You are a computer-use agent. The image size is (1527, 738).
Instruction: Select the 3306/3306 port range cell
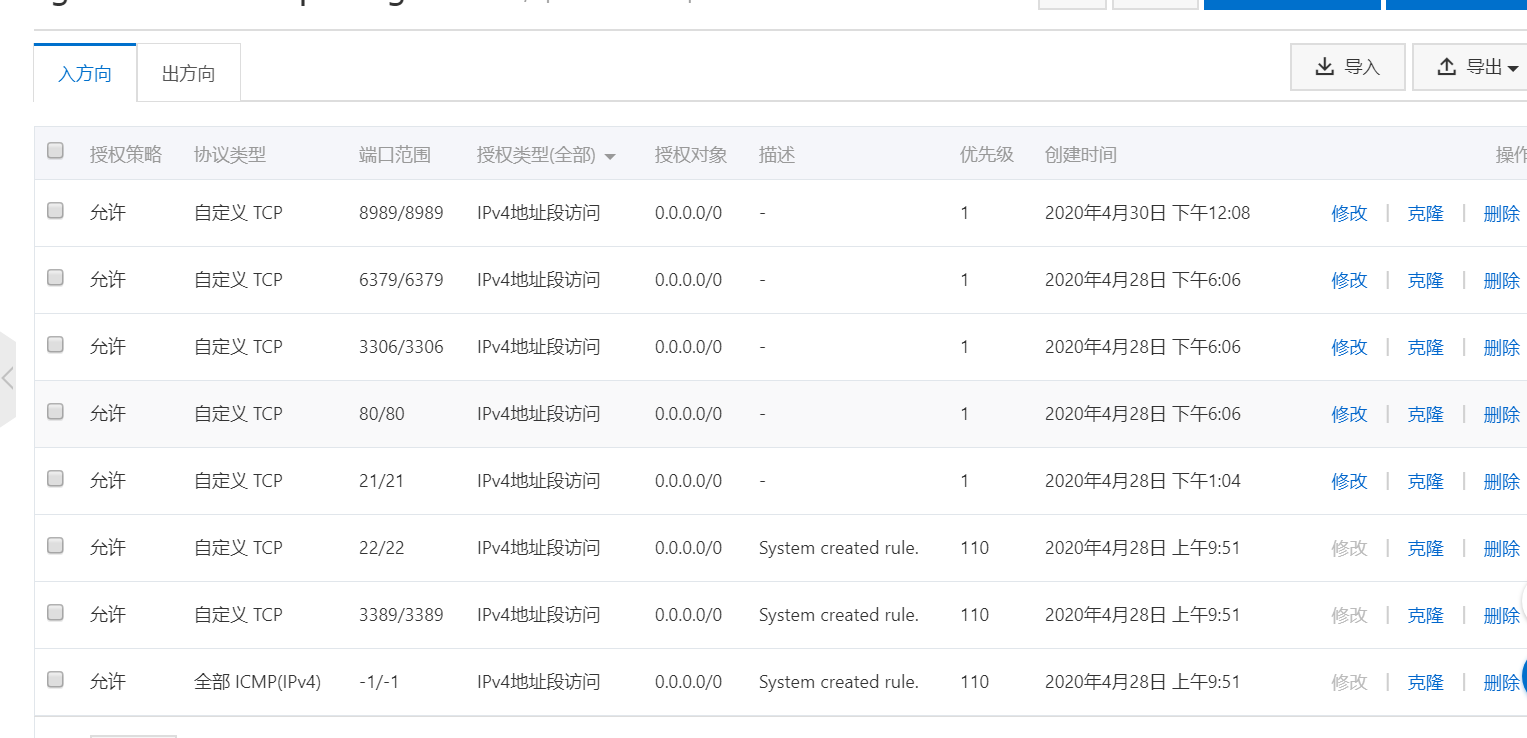[x=401, y=347]
